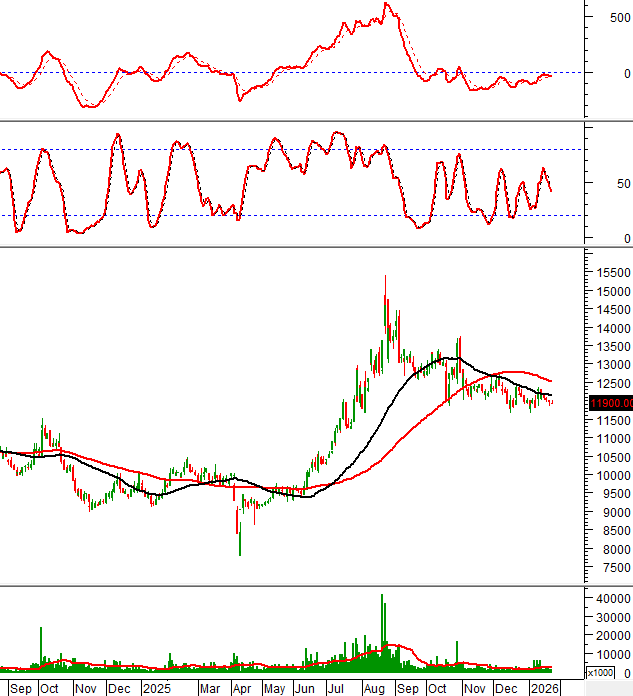
Task: Click the 15500 price axis label
Action: click(609, 273)
